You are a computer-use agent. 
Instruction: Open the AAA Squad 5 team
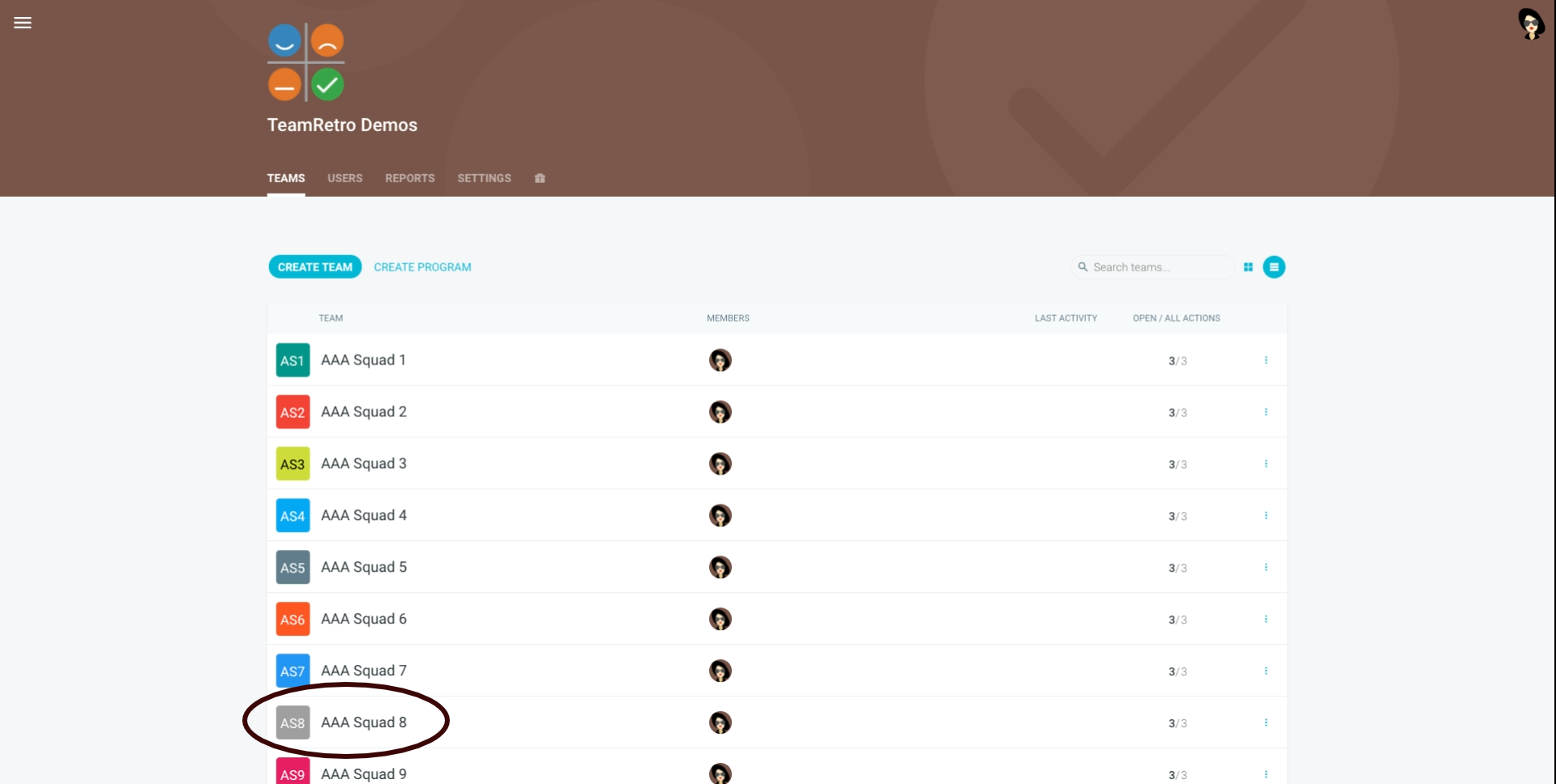364,568
